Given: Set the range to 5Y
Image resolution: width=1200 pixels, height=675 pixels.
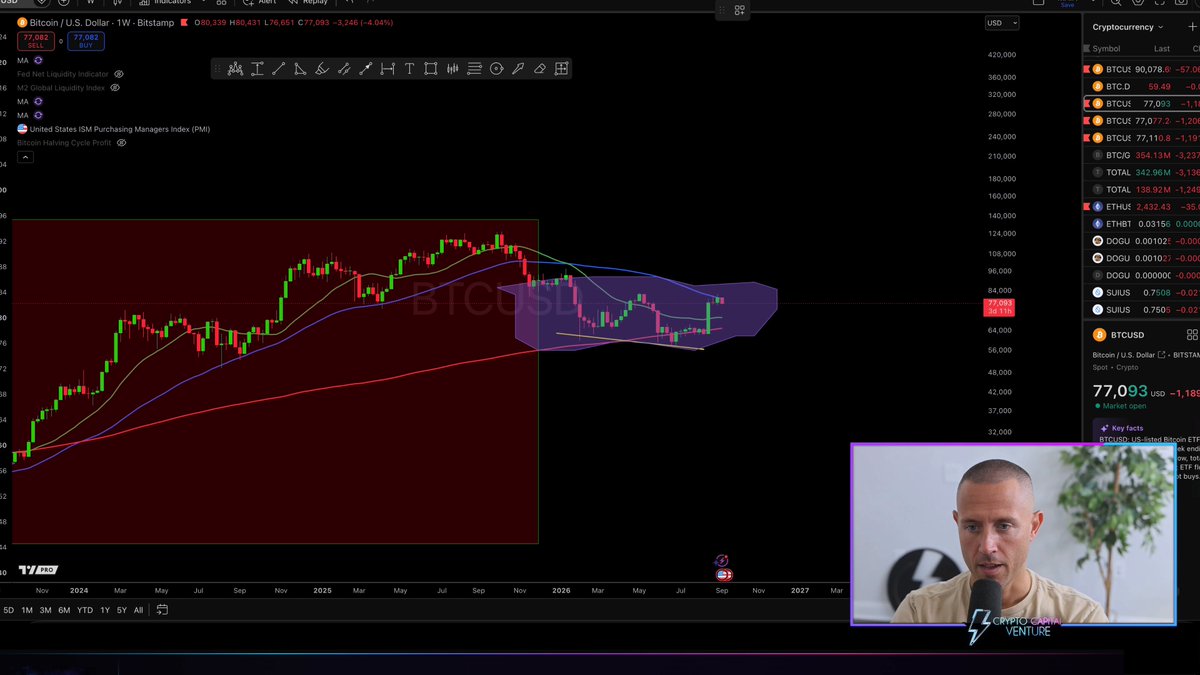Looking at the screenshot, I should (x=122, y=610).
